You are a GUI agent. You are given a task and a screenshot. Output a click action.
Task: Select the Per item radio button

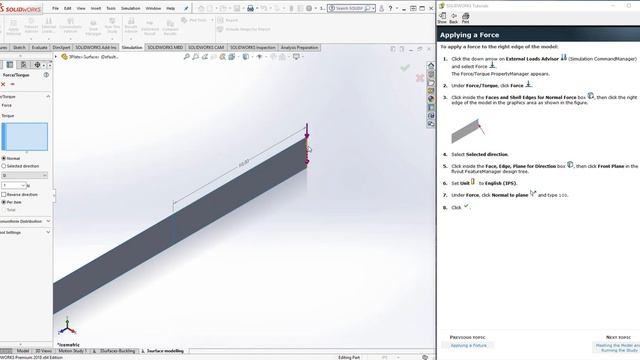coord(4,202)
